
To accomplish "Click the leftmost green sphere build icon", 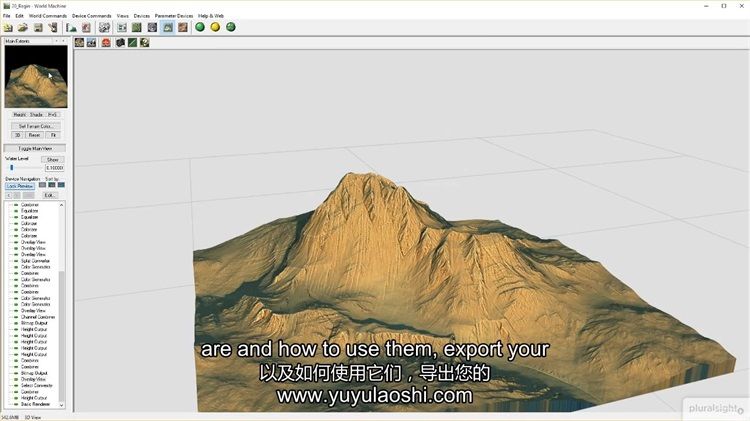I will [x=200, y=28].
